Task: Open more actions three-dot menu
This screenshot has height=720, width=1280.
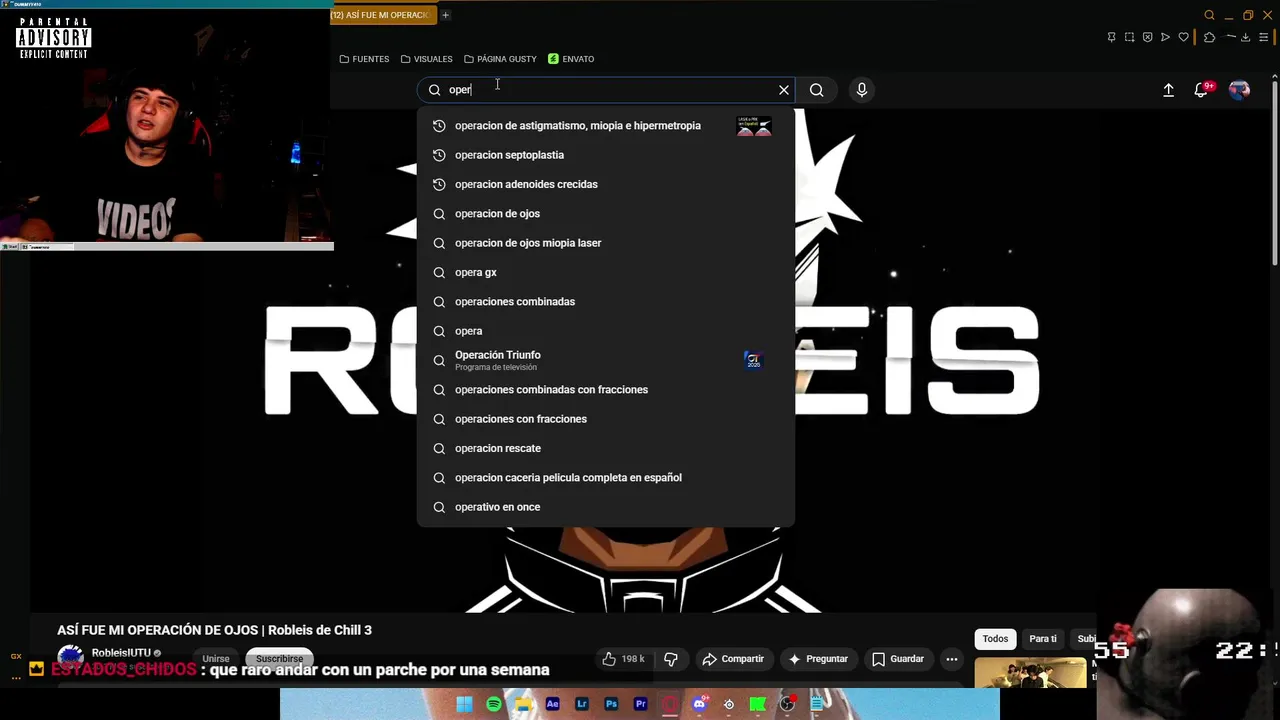Action: pyautogui.click(x=952, y=659)
